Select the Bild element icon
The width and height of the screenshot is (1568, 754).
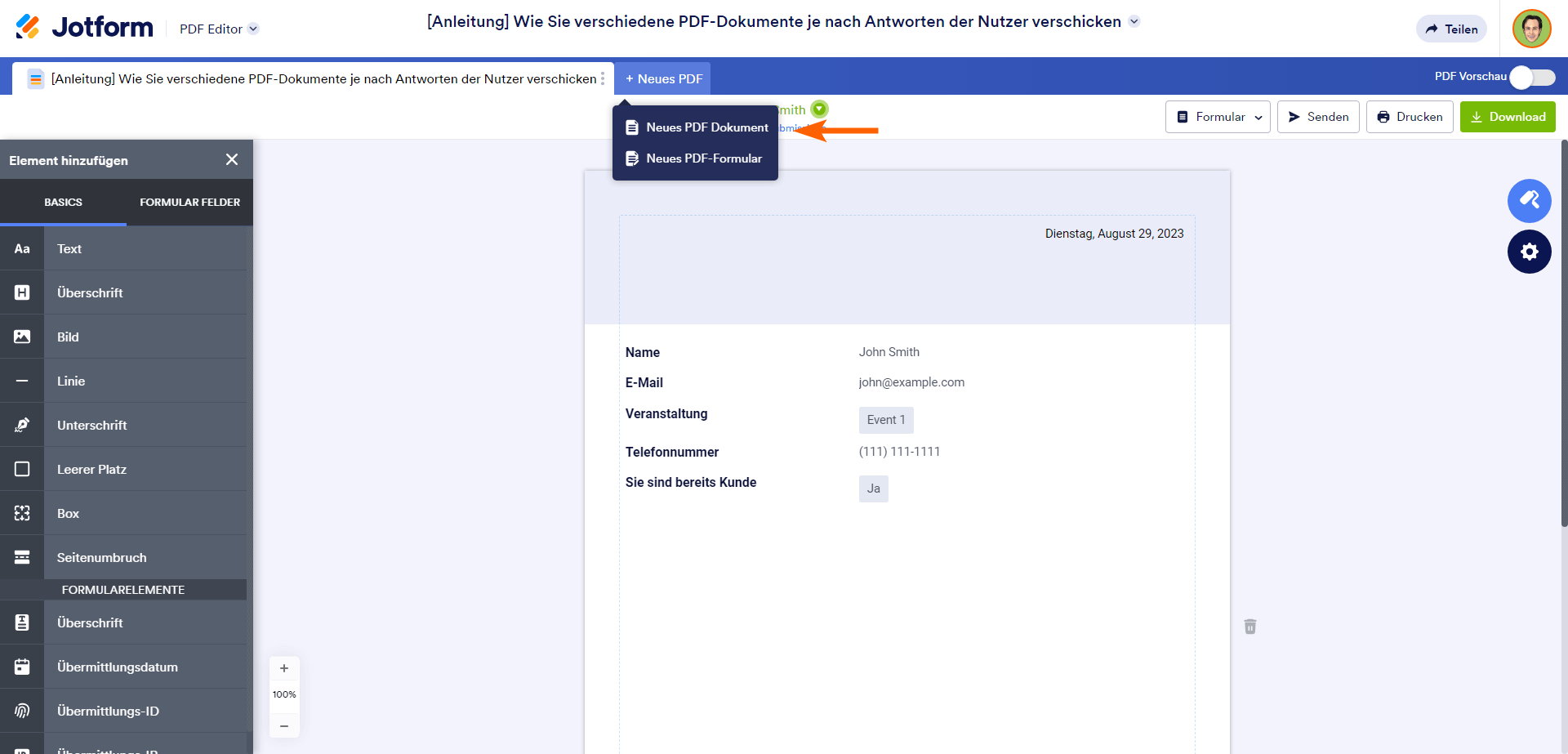(x=22, y=336)
